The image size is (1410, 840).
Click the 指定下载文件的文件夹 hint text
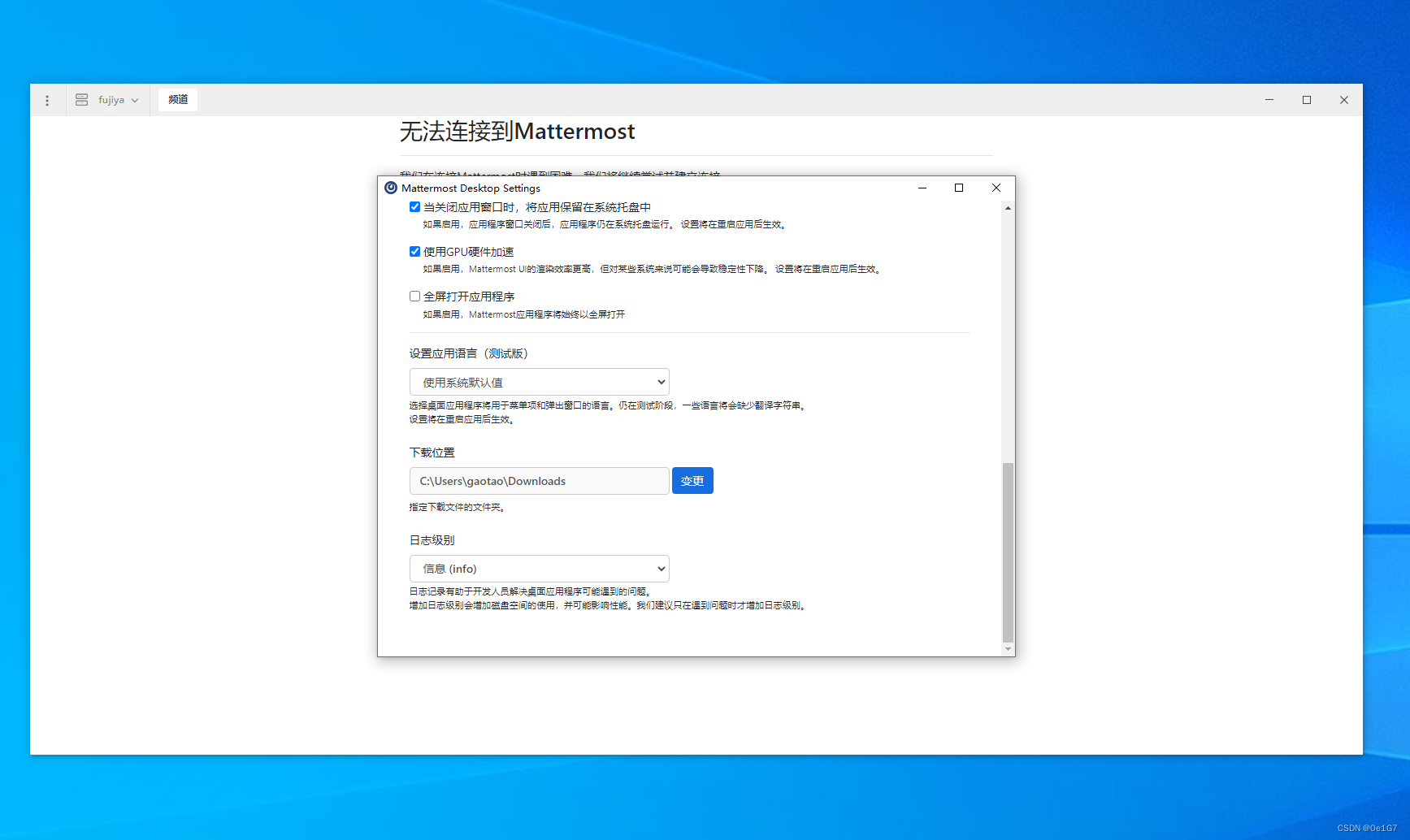tap(458, 507)
